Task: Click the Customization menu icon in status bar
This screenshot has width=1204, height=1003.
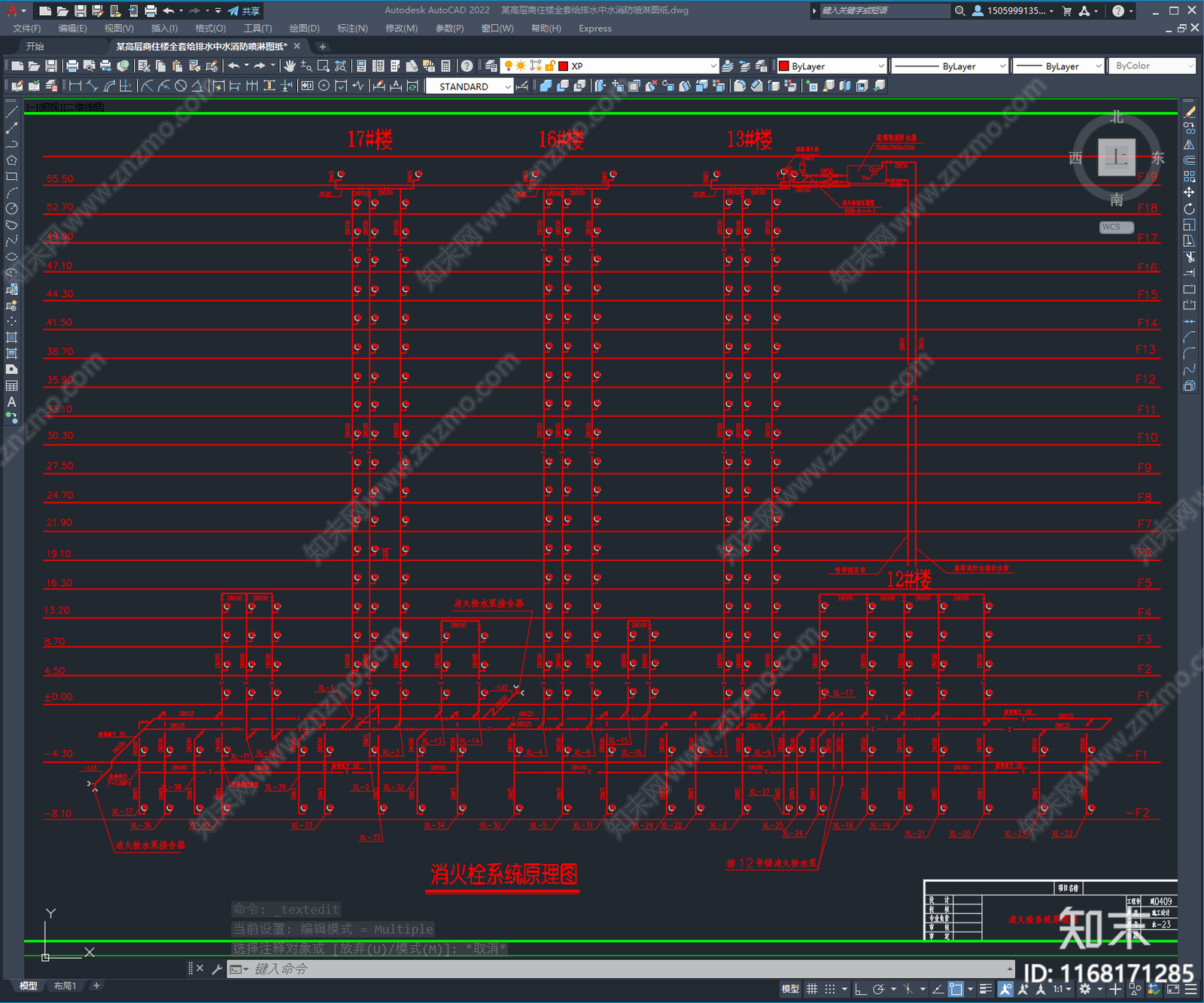Action: (x=1193, y=989)
